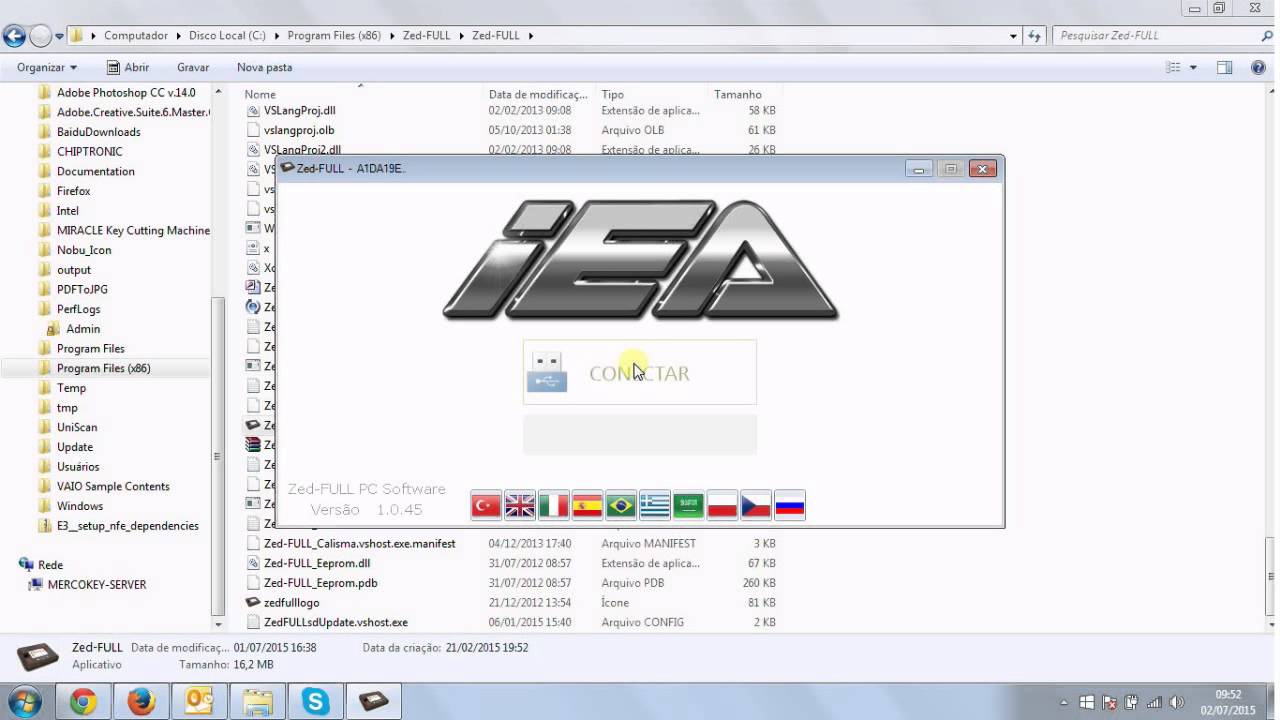Select the vslangproj.olb file
This screenshot has height=720, width=1280.
299,130
